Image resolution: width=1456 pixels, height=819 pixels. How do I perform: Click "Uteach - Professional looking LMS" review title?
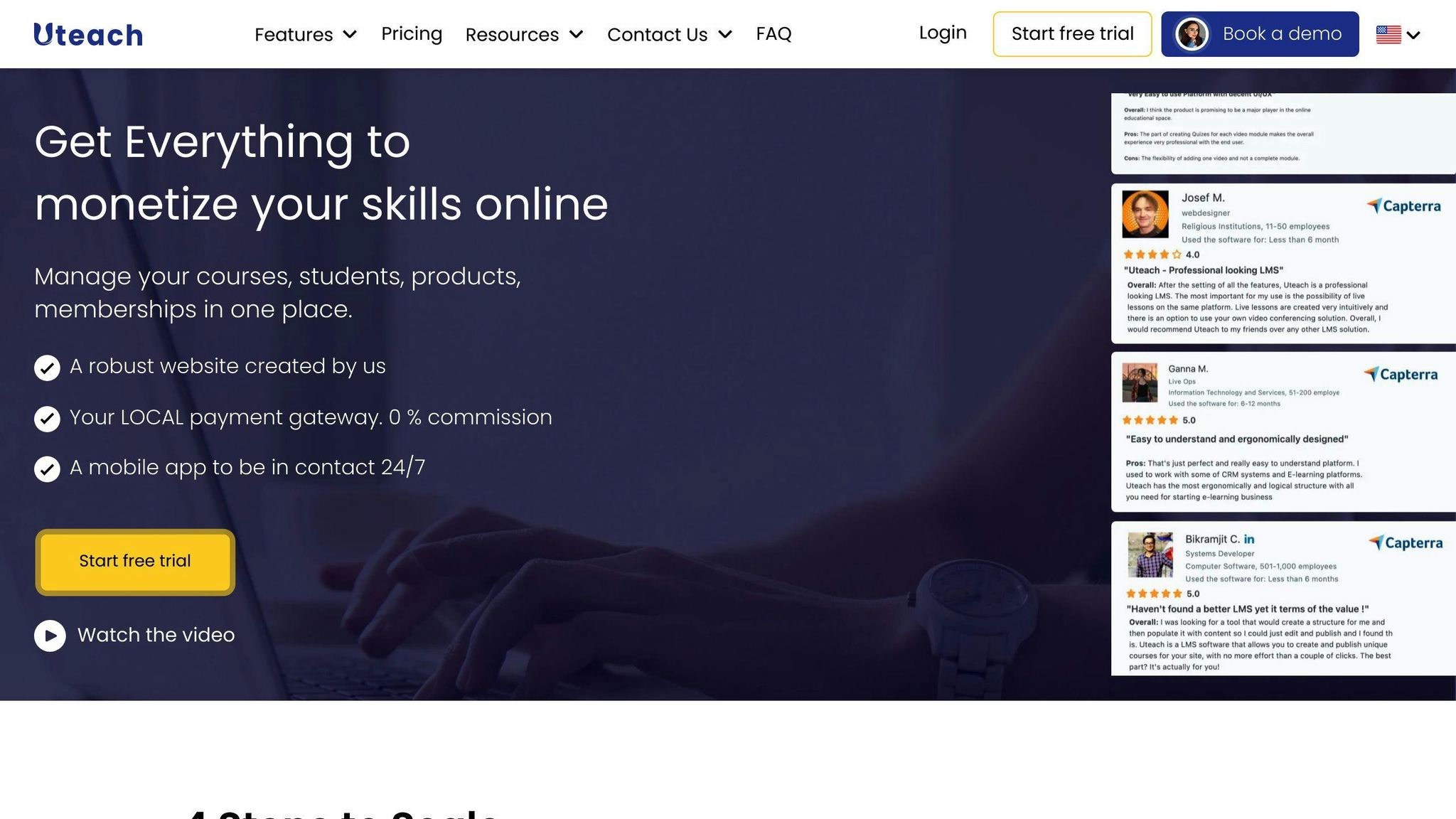point(1204,270)
